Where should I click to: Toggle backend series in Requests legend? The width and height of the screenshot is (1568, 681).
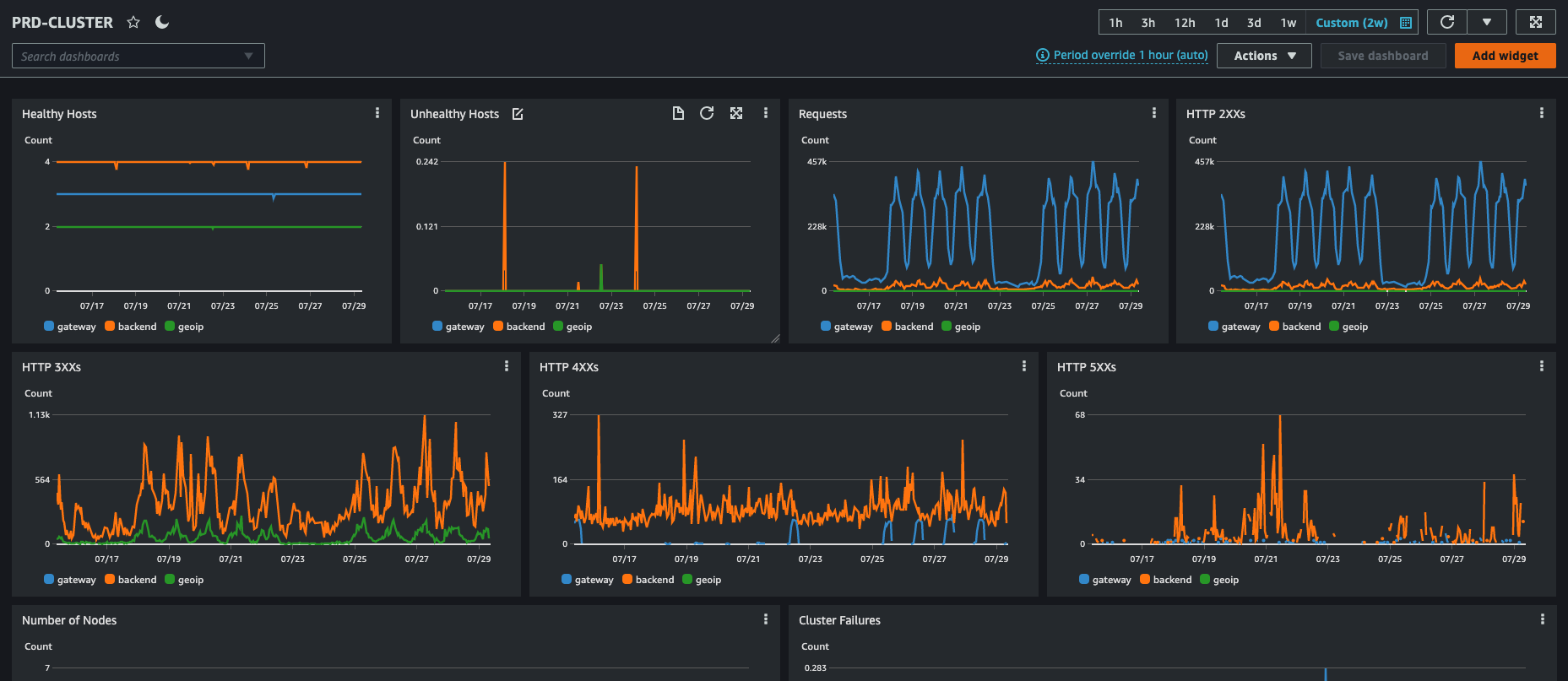(x=908, y=327)
